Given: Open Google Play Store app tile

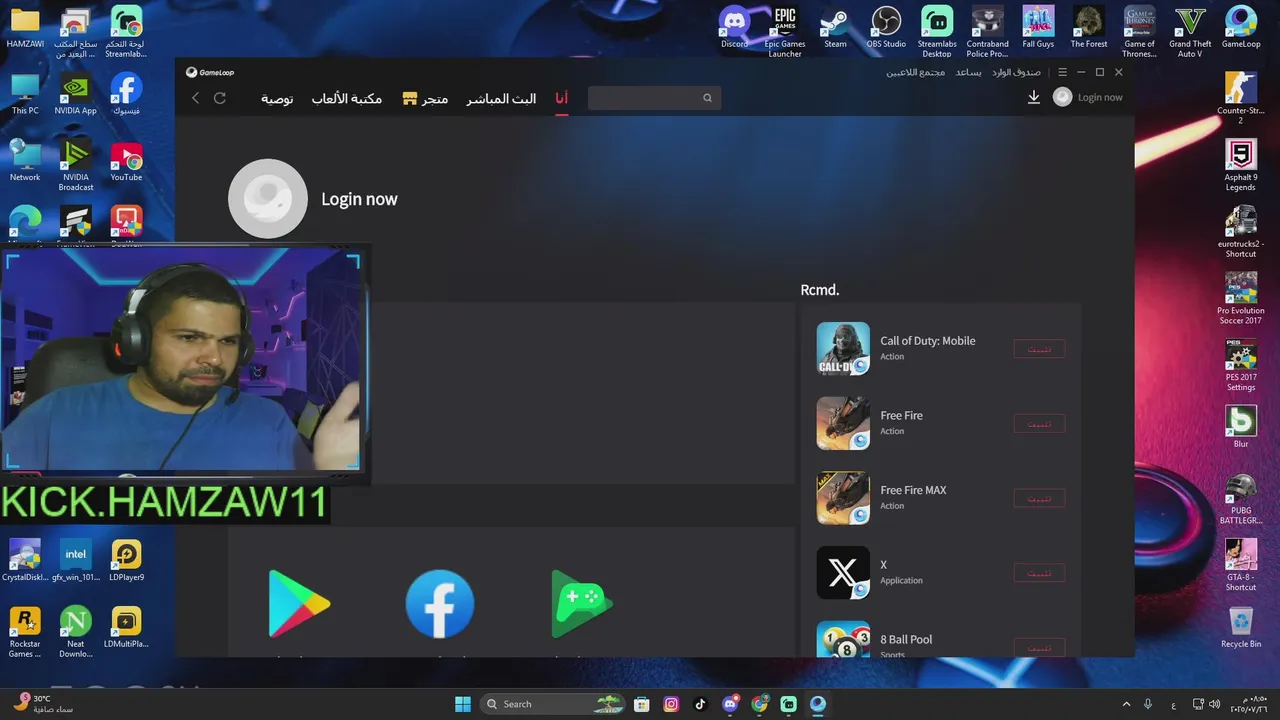Looking at the screenshot, I should coord(299,603).
